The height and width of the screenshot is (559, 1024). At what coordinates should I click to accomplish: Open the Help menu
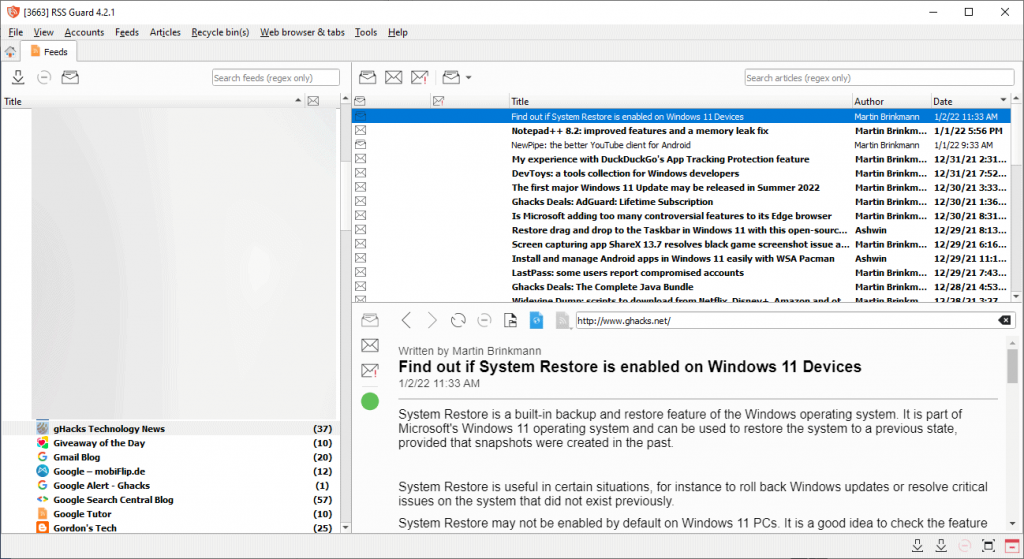coord(398,32)
